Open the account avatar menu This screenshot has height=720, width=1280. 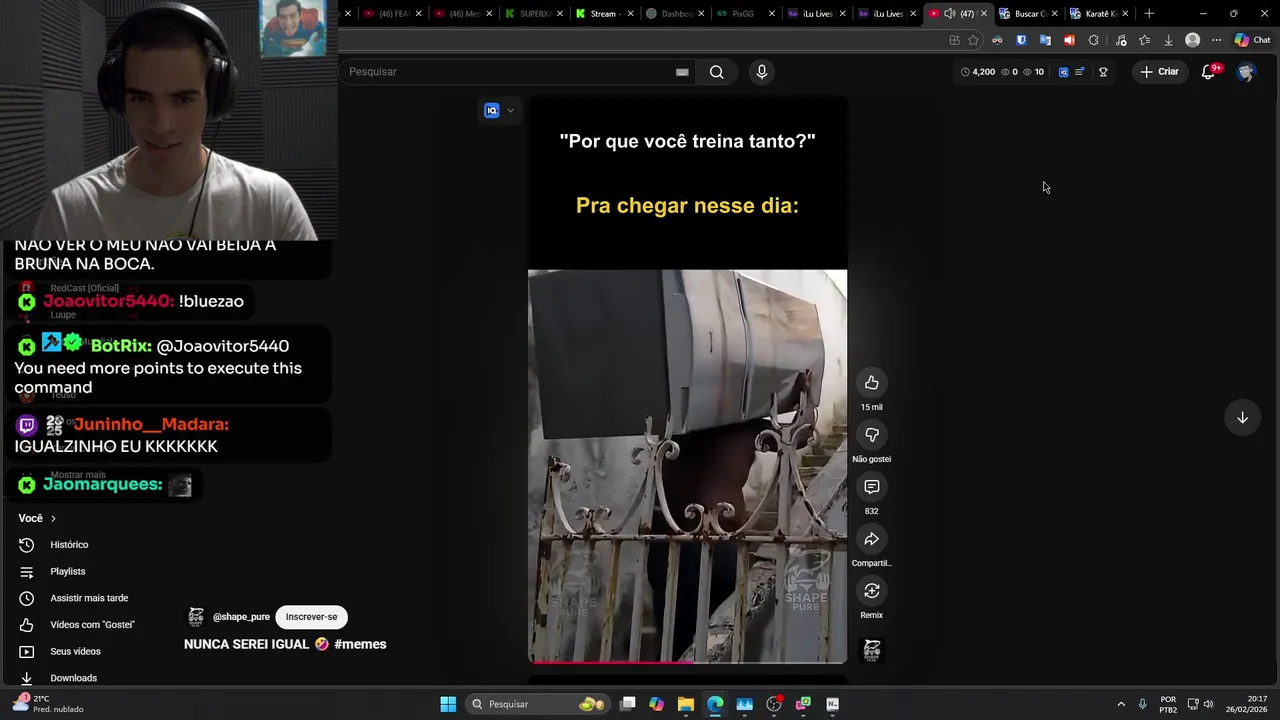tap(1246, 72)
